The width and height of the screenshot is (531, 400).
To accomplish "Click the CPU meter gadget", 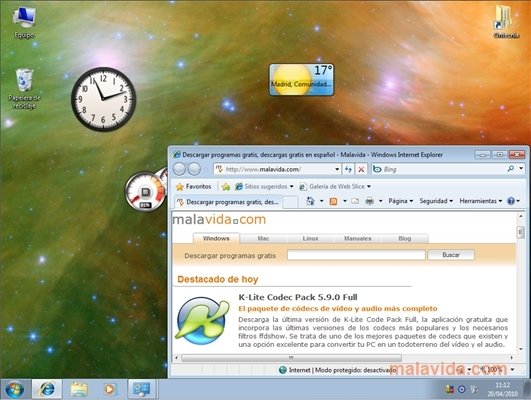I will click(145, 191).
